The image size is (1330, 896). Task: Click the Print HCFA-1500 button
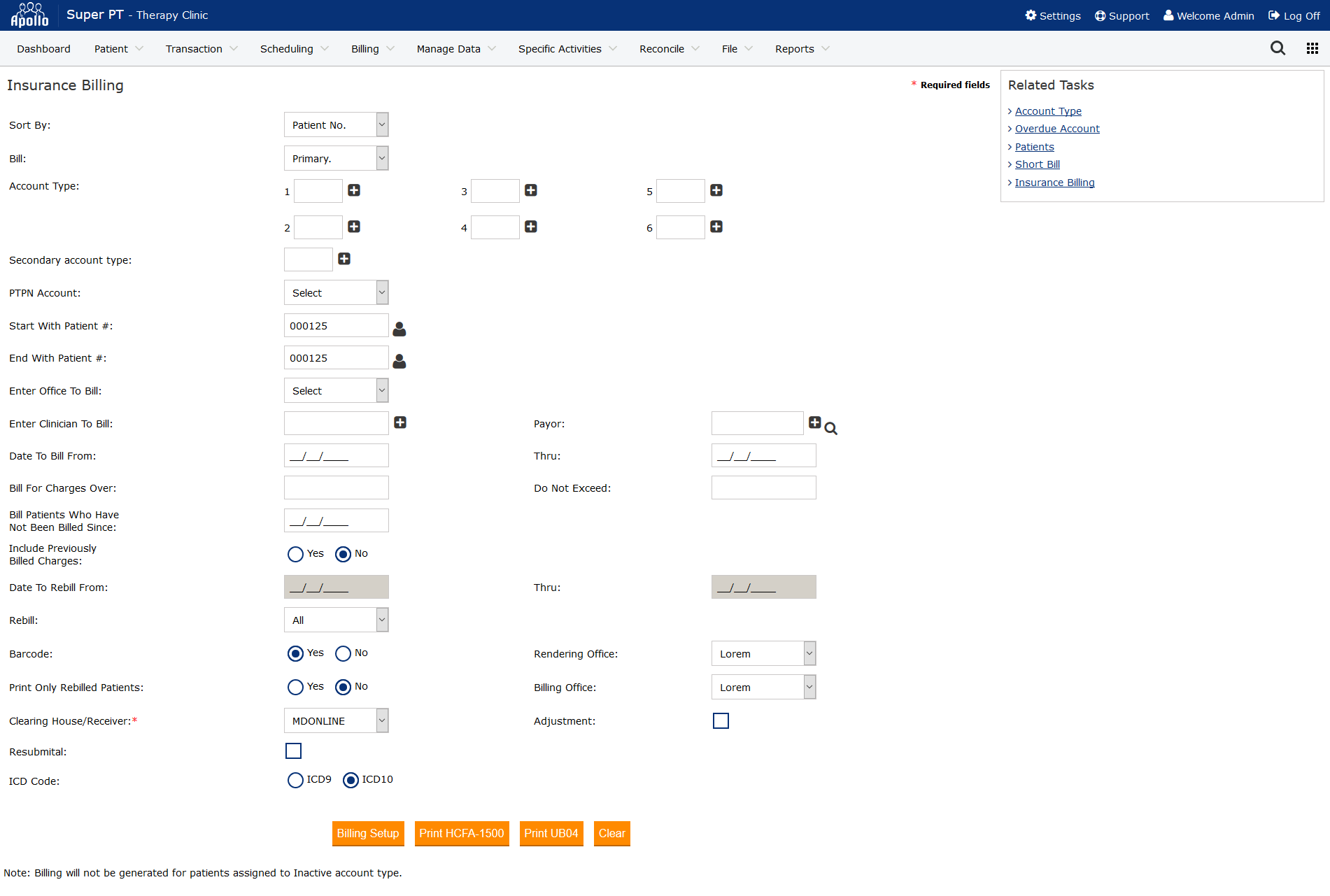462,834
